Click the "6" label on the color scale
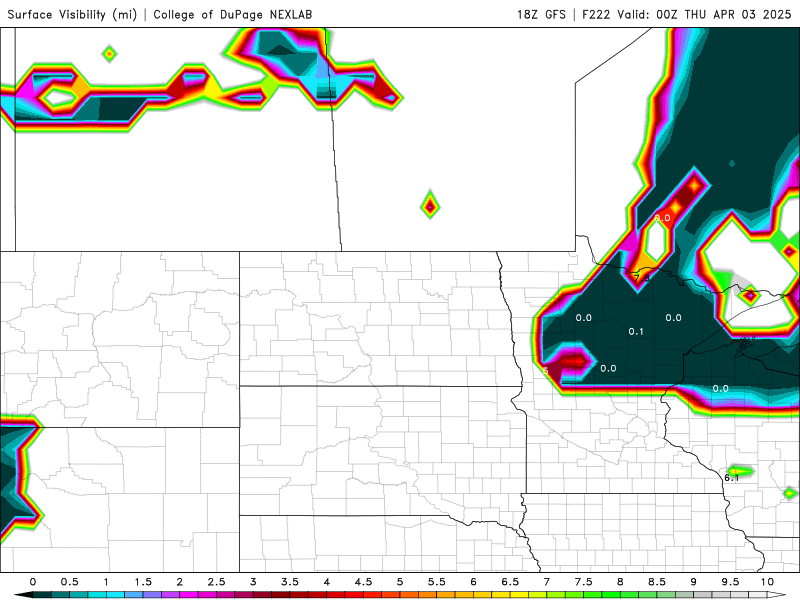 (x=473, y=582)
